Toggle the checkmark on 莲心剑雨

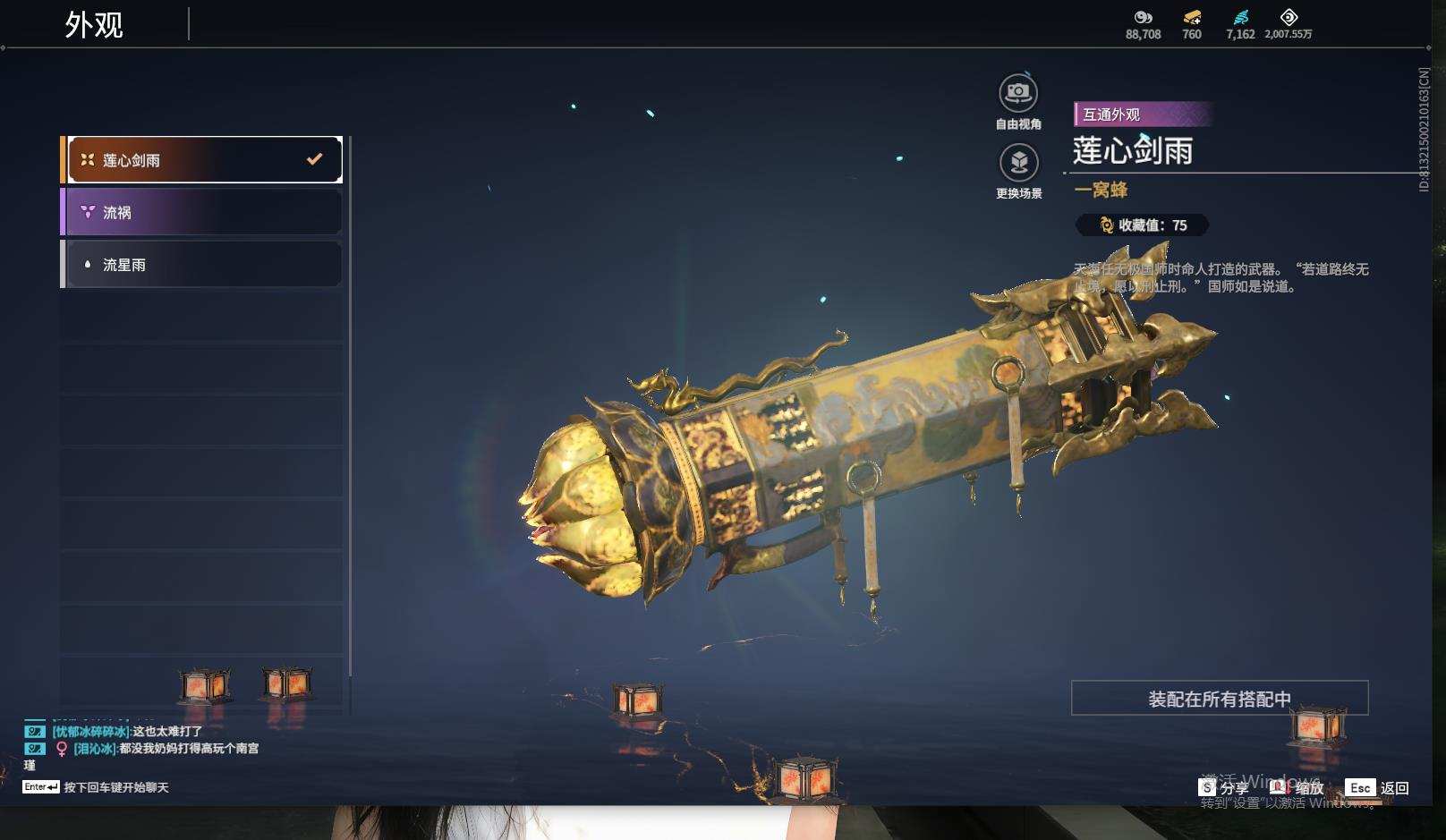pos(314,159)
